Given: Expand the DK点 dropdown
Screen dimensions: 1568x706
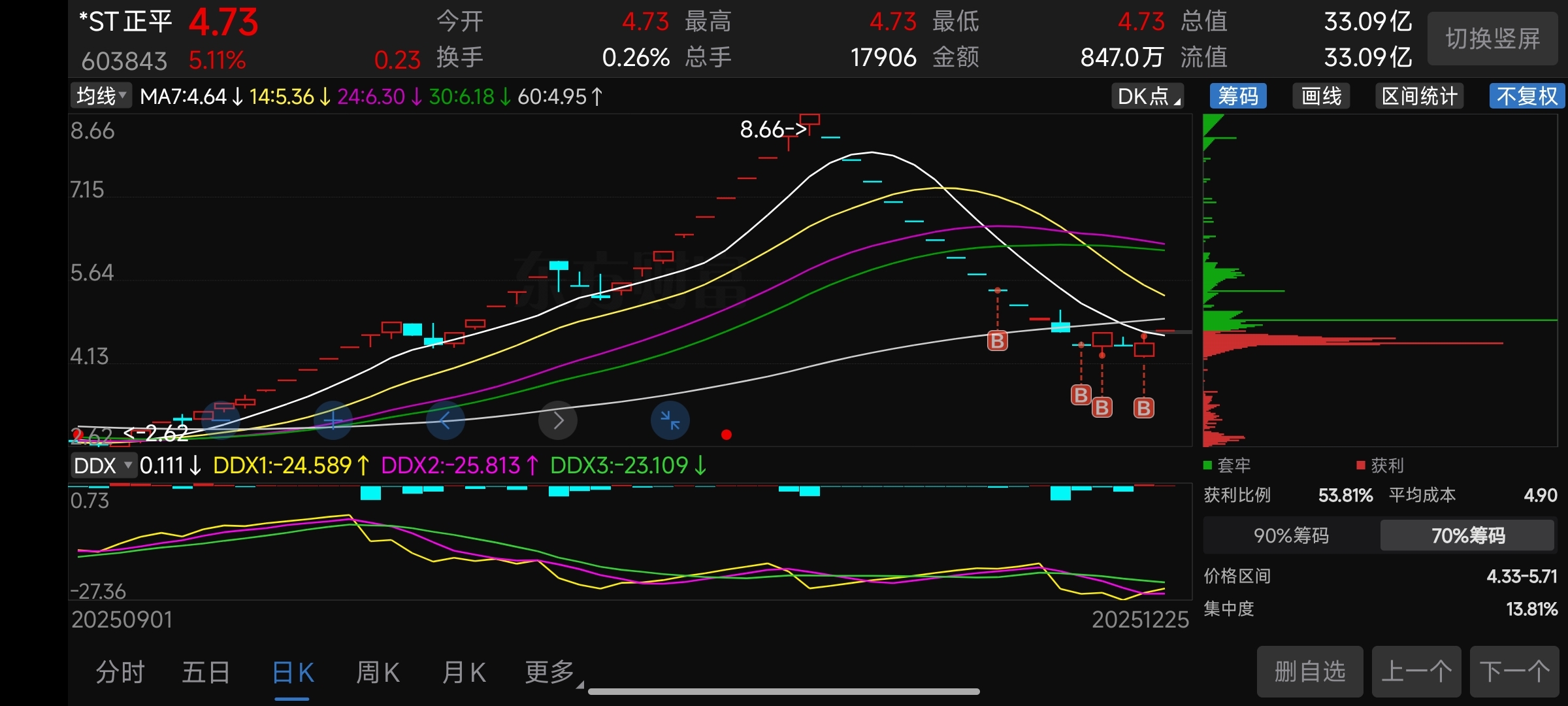Looking at the screenshot, I should [x=1148, y=97].
